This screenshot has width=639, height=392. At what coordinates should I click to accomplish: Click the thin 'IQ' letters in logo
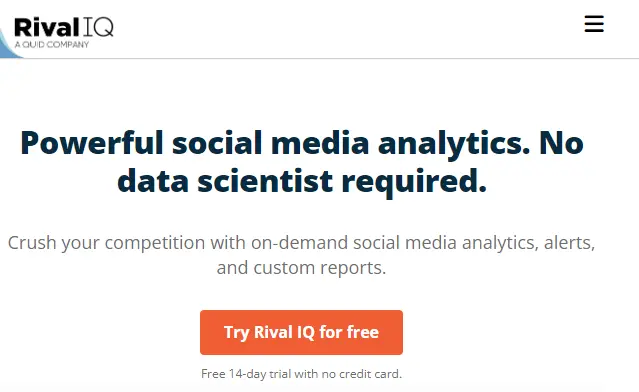pos(98,27)
